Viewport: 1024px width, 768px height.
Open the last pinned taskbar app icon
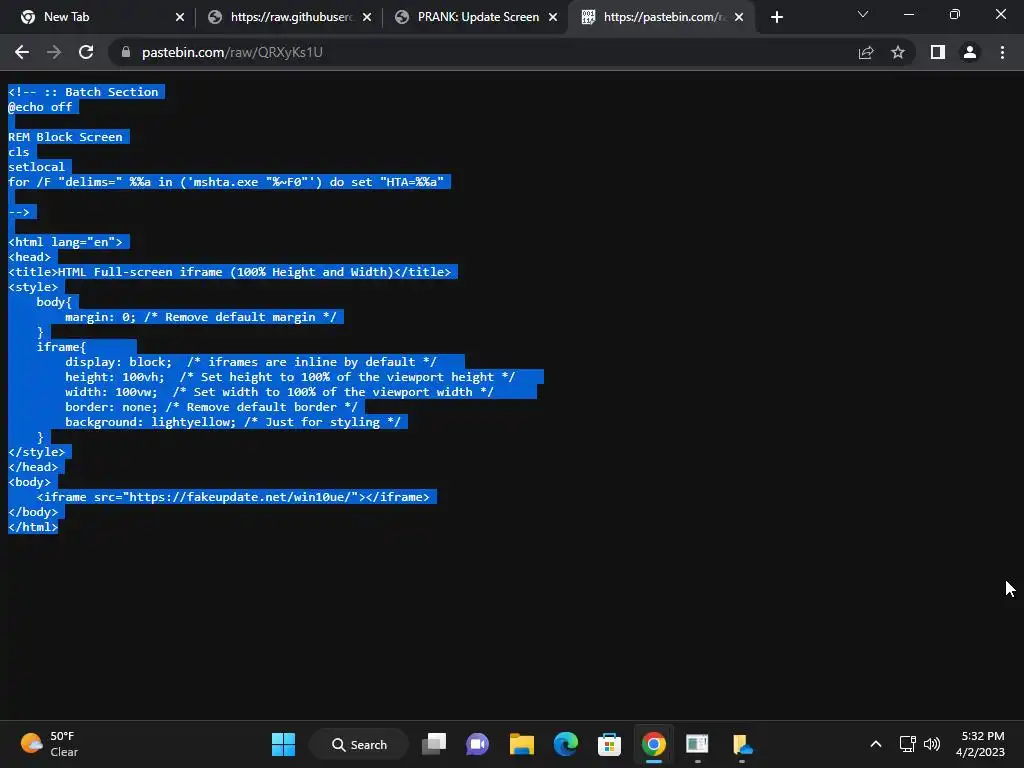point(742,744)
